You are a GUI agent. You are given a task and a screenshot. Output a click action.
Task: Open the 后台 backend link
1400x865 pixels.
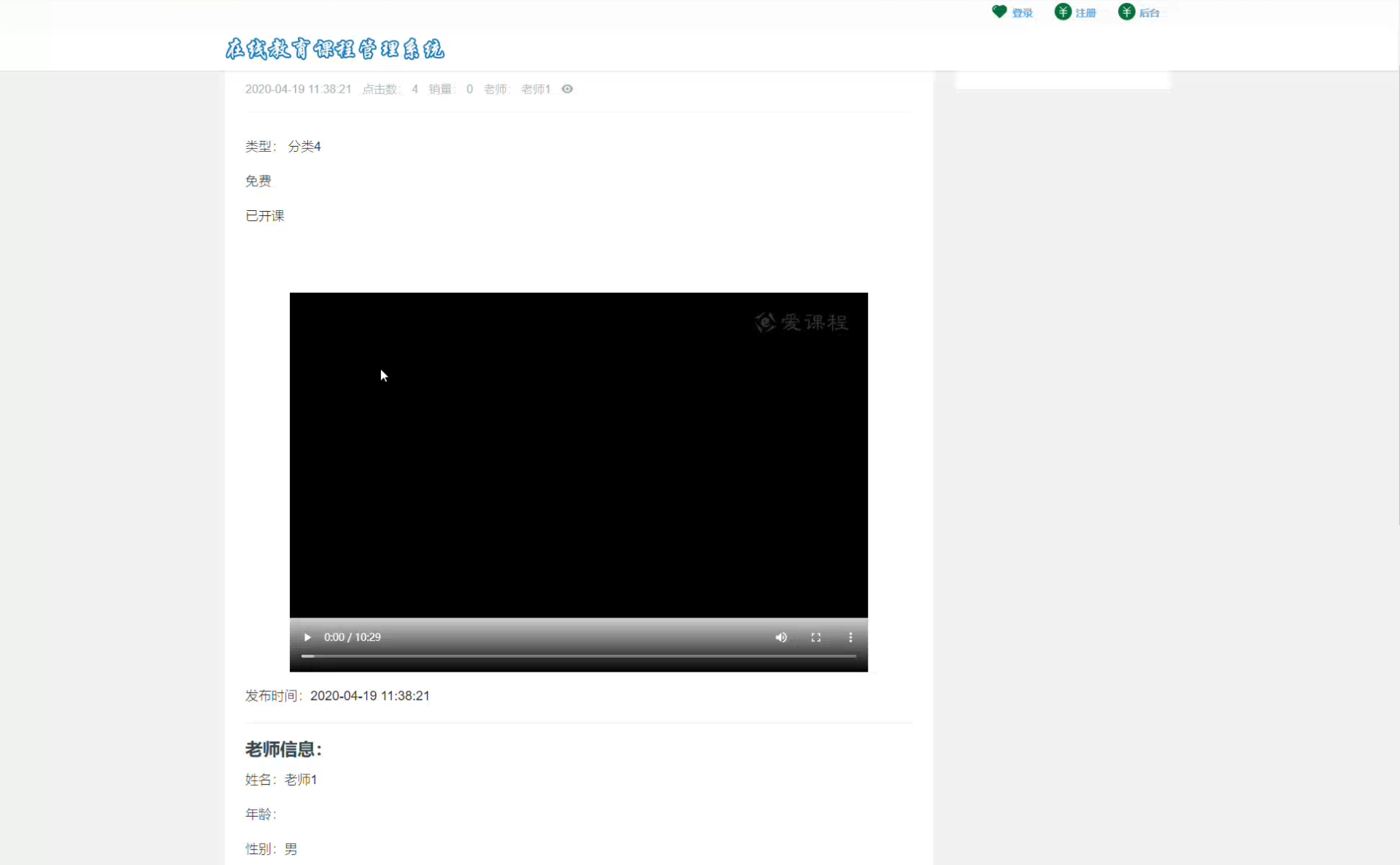click(1149, 13)
